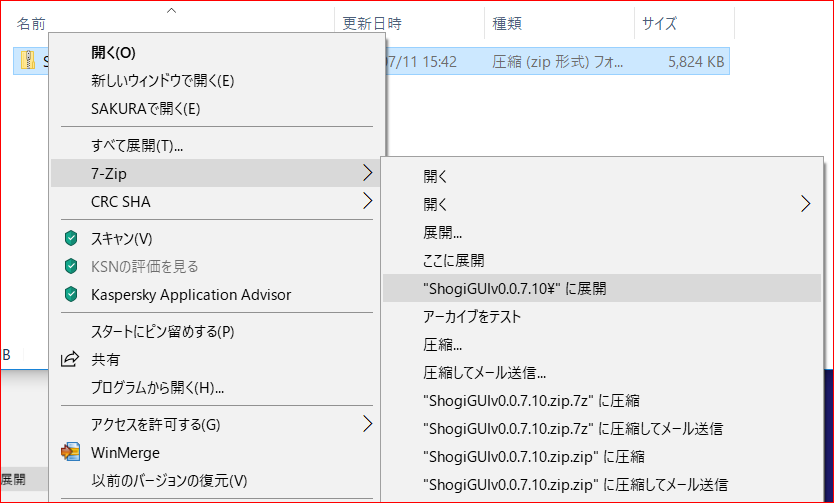
Task: Select 展開... in the 7-Zip submenu
Action: [x=602, y=232]
